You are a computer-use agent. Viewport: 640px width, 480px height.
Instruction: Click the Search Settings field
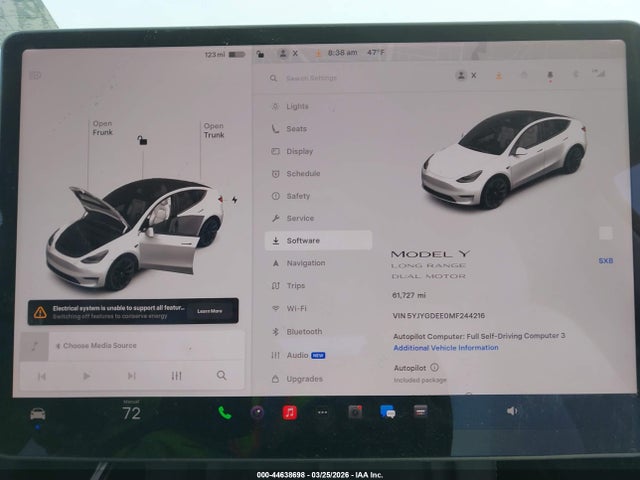(x=311, y=78)
